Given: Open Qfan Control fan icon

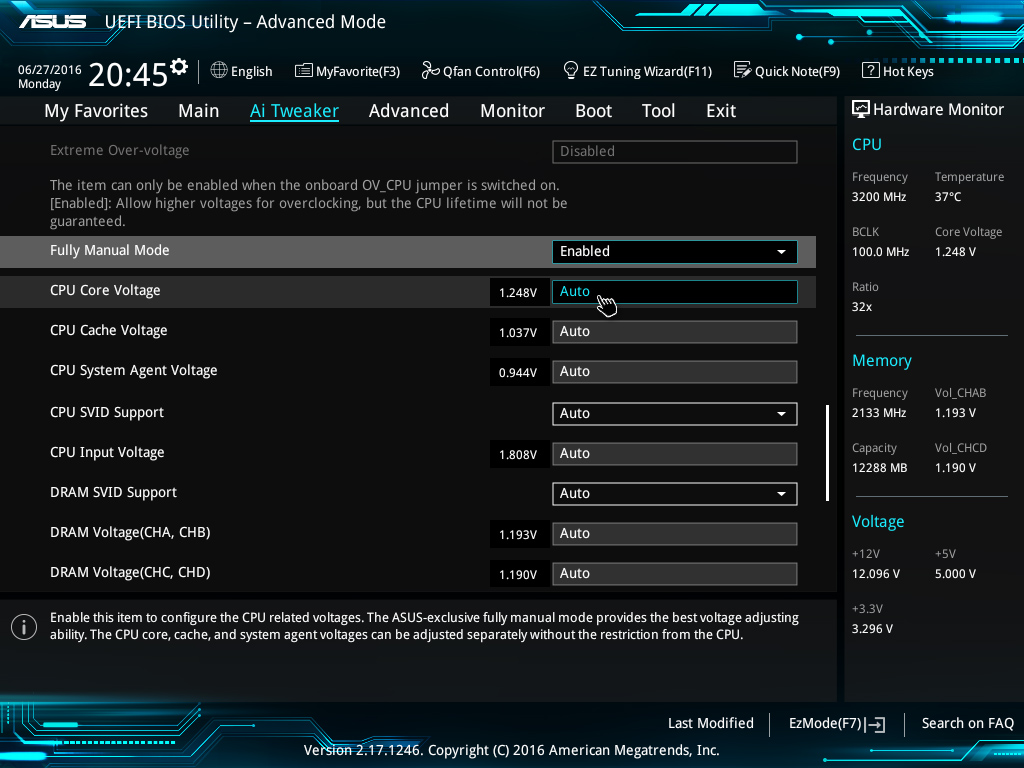Looking at the screenshot, I should pyautogui.click(x=430, y=70).
